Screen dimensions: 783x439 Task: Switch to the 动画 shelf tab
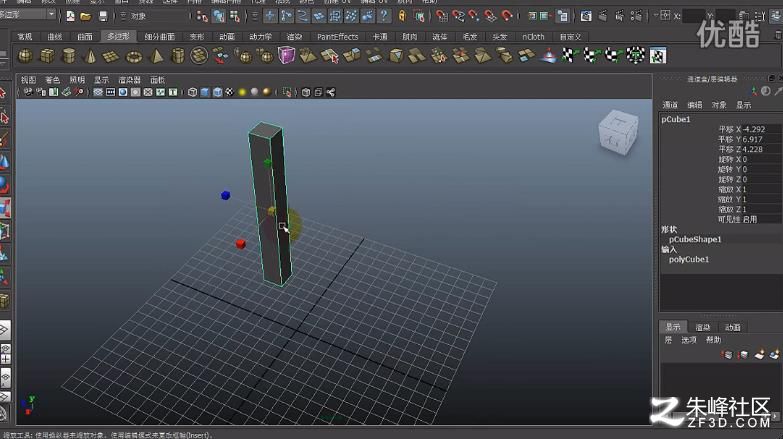pyautogui.click(x=227, y=36)
